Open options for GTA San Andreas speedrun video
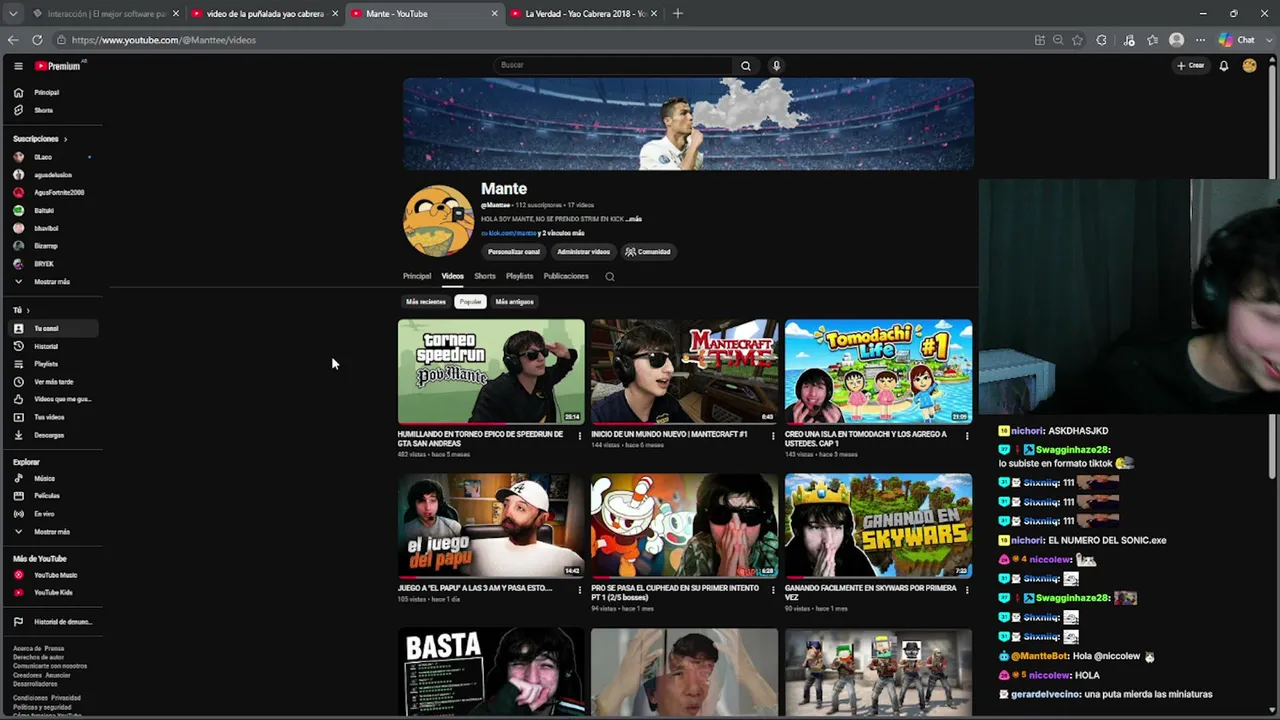The width and height of the screenshot is (1280, 720). (x=580, y=436)
